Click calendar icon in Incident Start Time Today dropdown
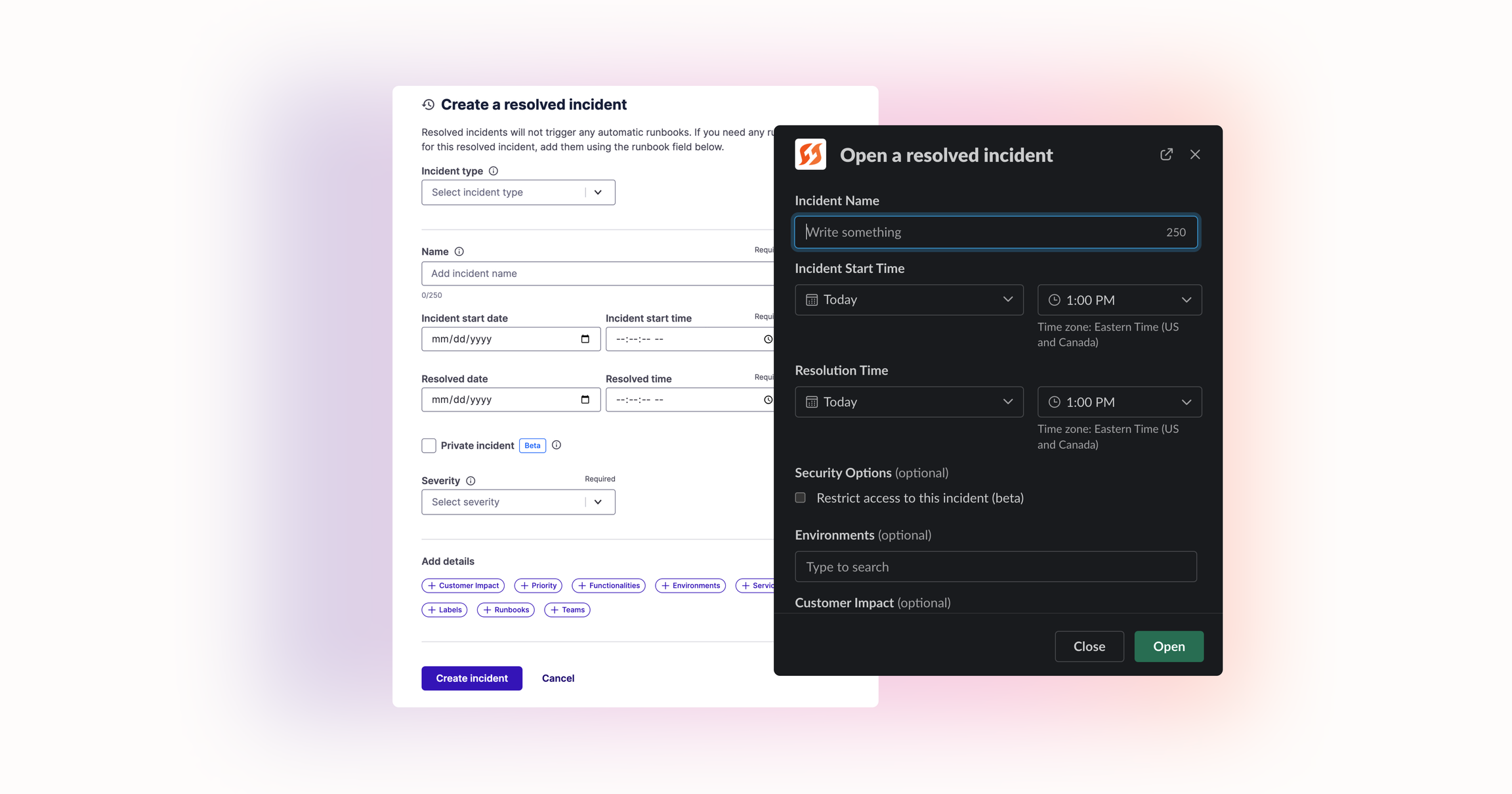 [812, 300]
